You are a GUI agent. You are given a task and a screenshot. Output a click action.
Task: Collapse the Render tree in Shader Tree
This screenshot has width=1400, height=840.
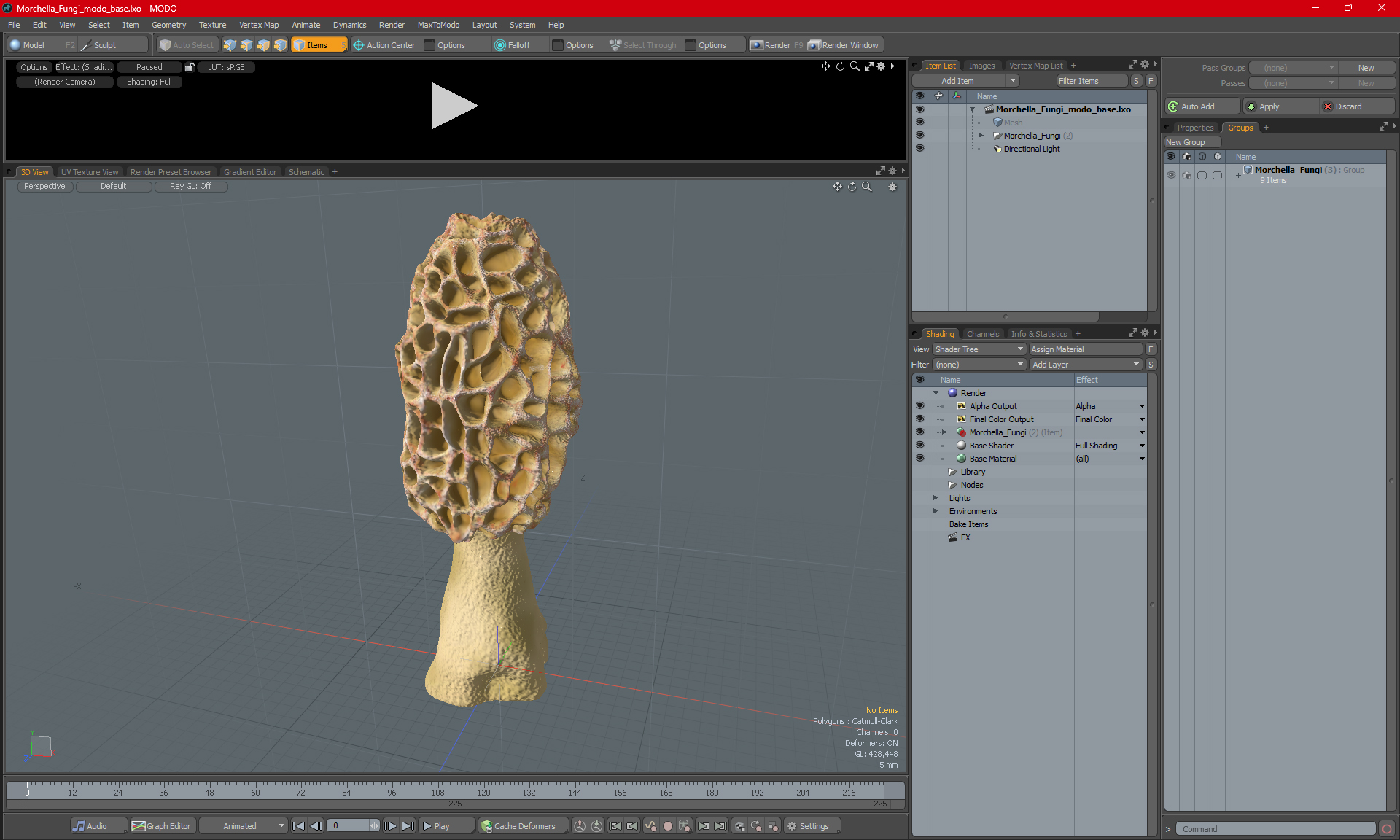(936, 393)
